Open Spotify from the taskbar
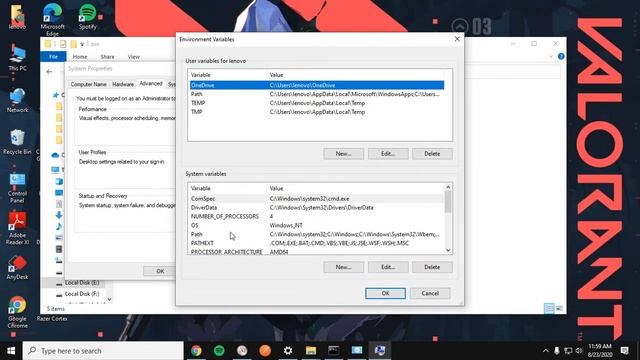 click(219, 351)
